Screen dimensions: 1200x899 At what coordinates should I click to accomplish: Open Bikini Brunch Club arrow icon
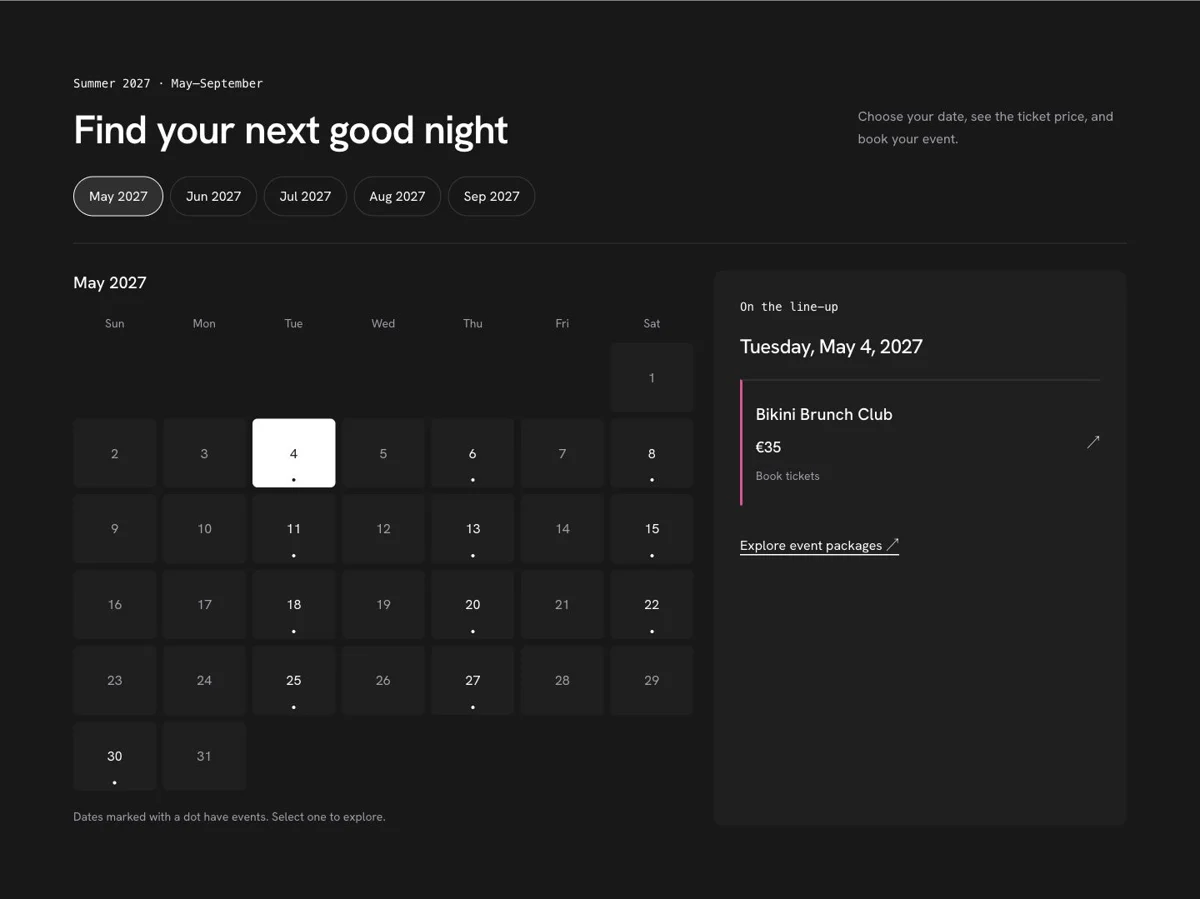click(1093, 441)
